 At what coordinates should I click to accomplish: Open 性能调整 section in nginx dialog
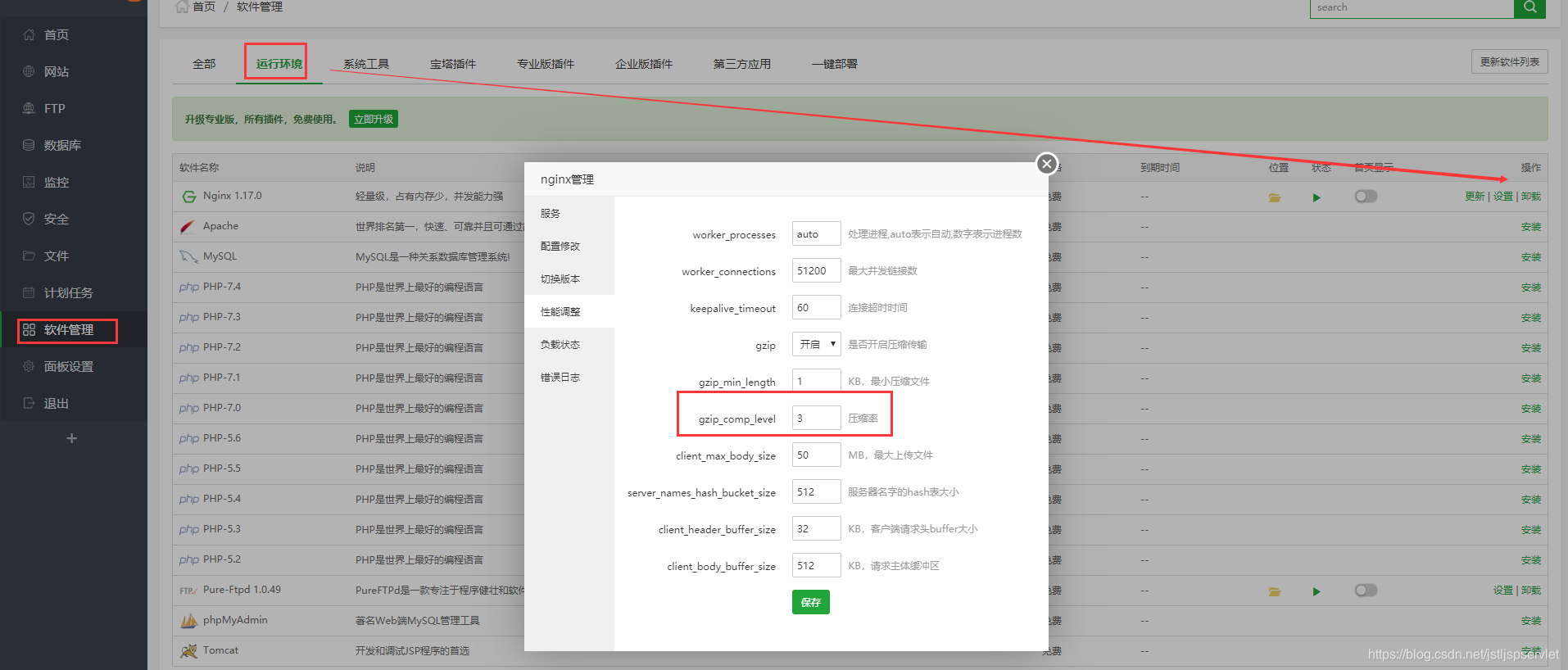(569, 311)
